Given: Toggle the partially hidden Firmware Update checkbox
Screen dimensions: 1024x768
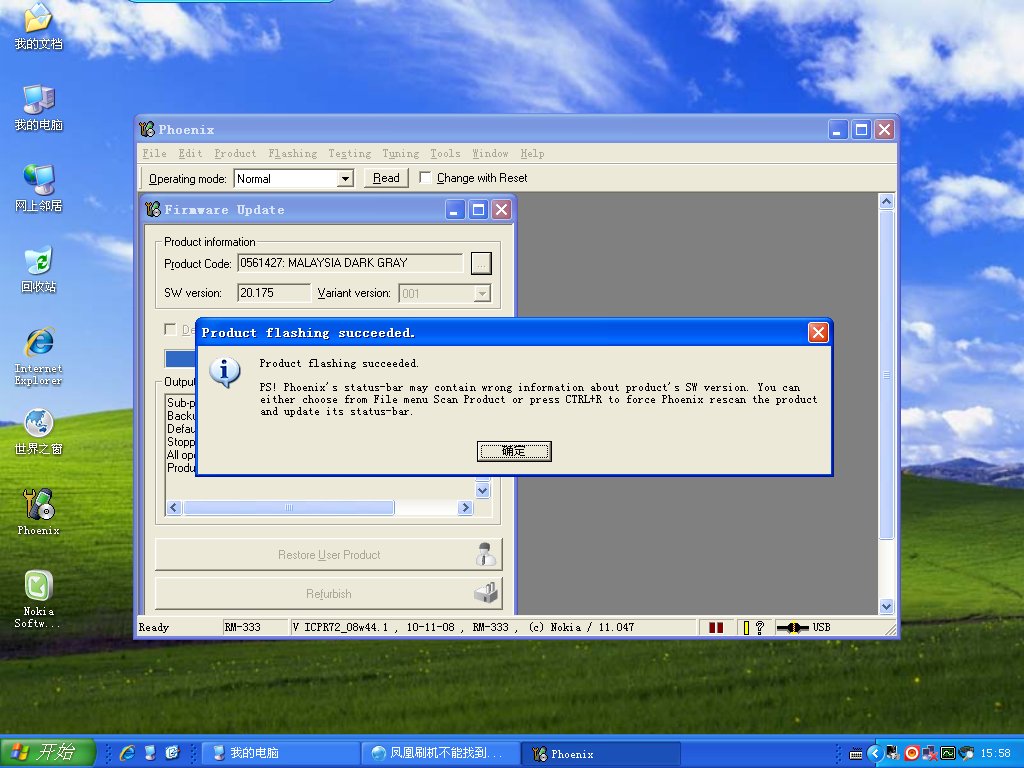Looking at the screenshot, I should 170,329.
